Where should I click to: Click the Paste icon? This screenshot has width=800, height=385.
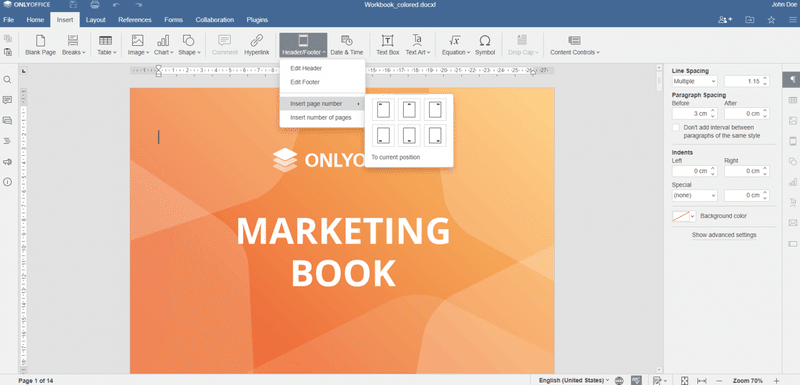coord(8,52)
